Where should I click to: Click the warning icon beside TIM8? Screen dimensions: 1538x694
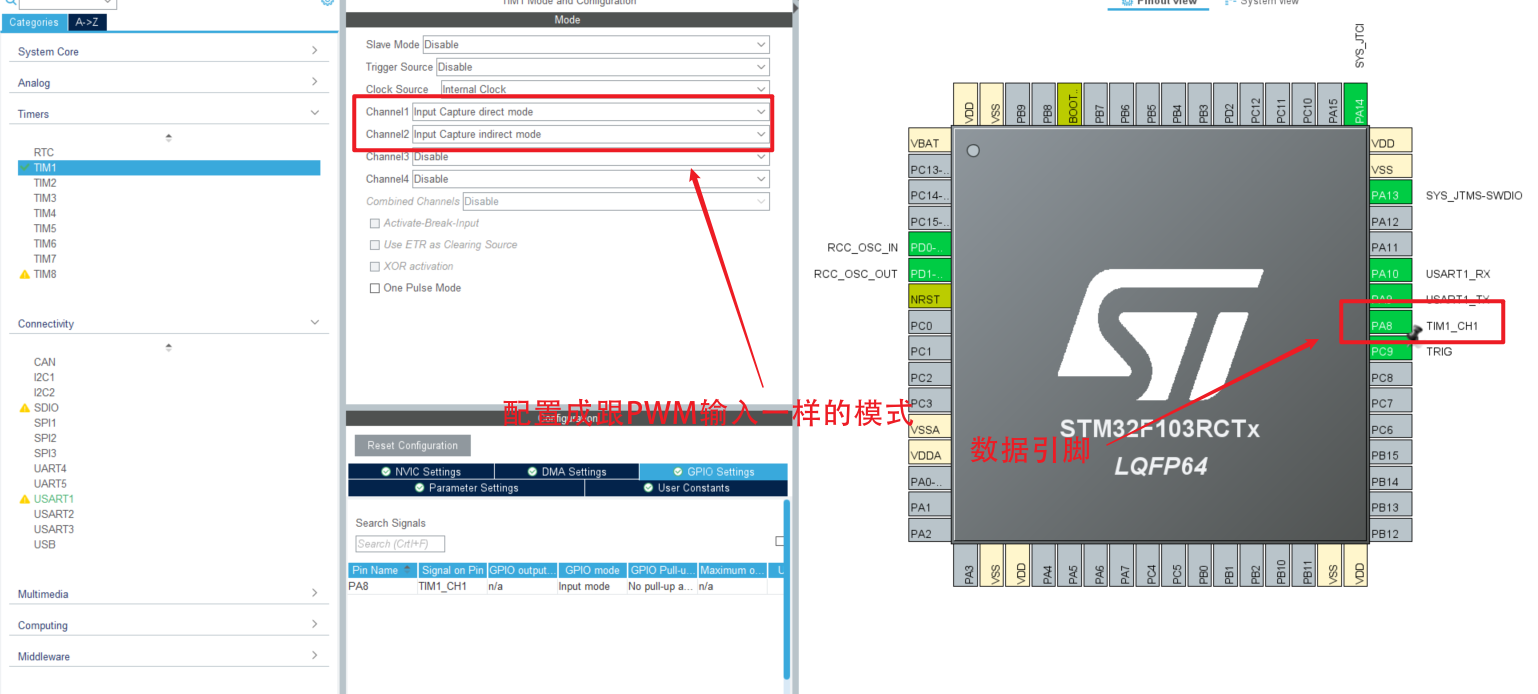click(x=25, y=274)
